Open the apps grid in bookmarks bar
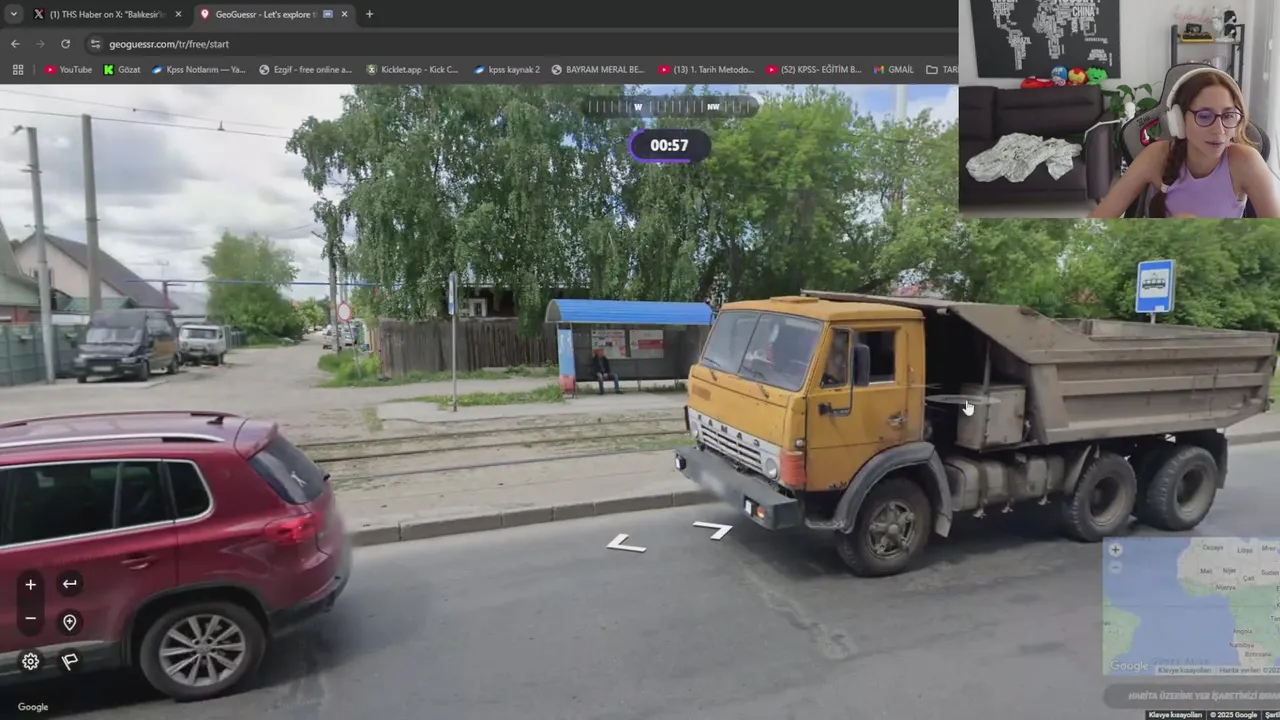Viewport: 1280px width, 720px height. [17, 70]
